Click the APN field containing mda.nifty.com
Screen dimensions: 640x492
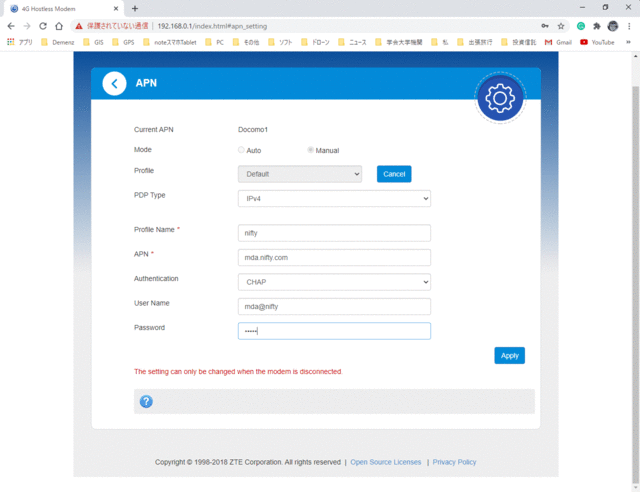point(334,258)
